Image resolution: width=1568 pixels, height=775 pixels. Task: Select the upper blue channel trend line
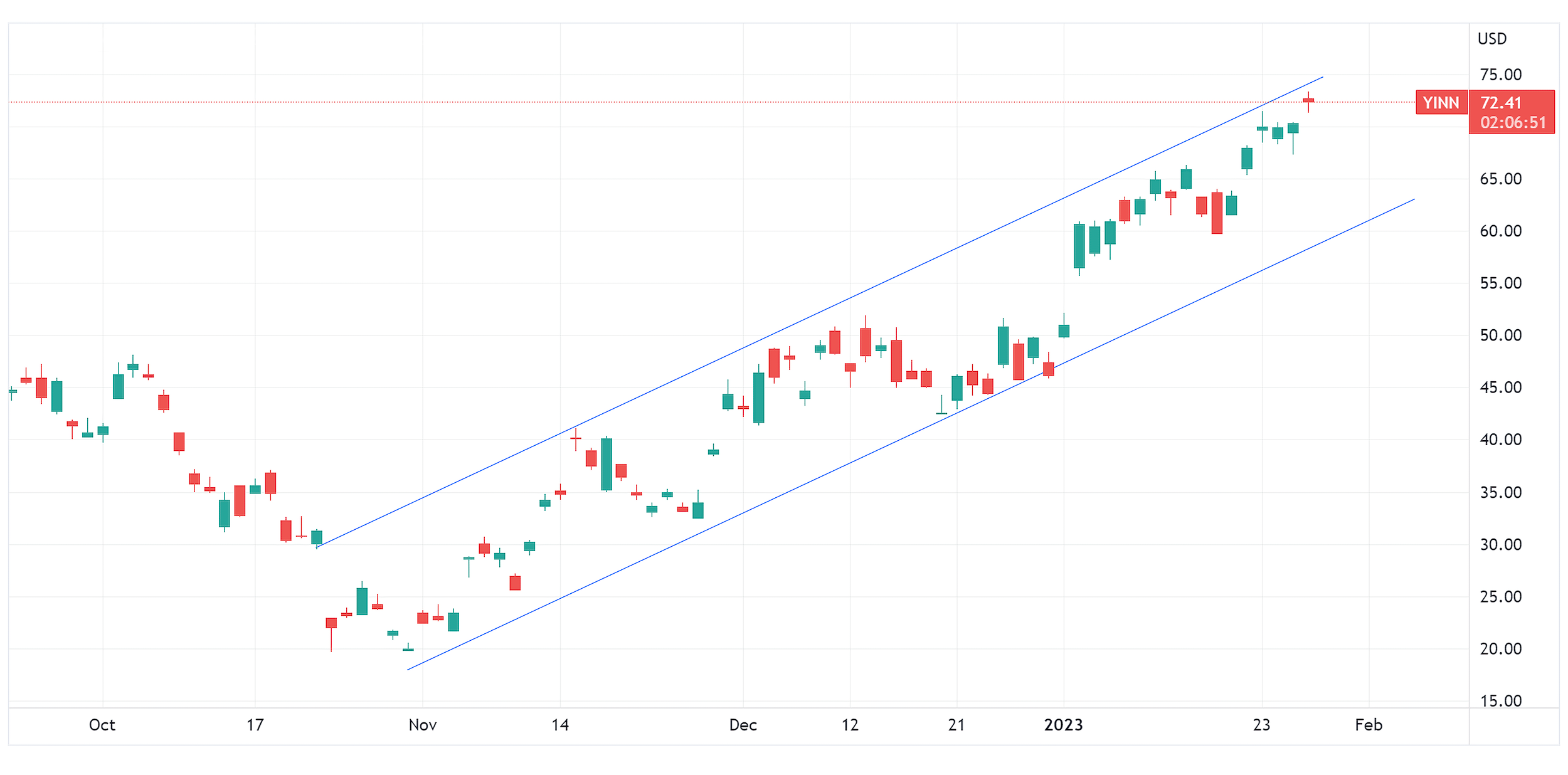coord(815,312)
